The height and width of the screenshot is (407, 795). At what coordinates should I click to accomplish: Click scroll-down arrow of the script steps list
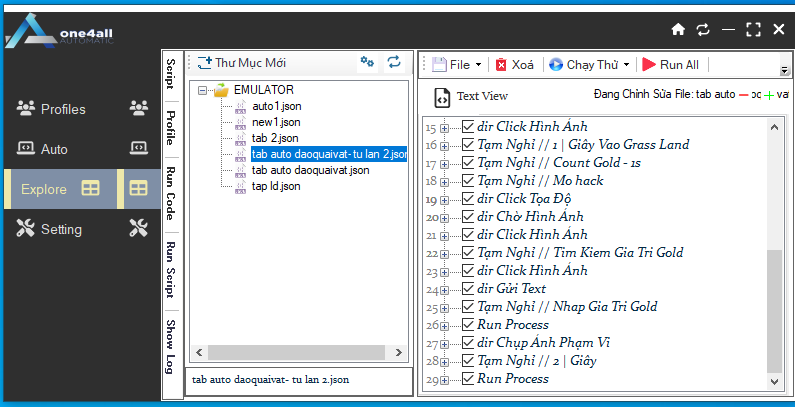point(774,381)
